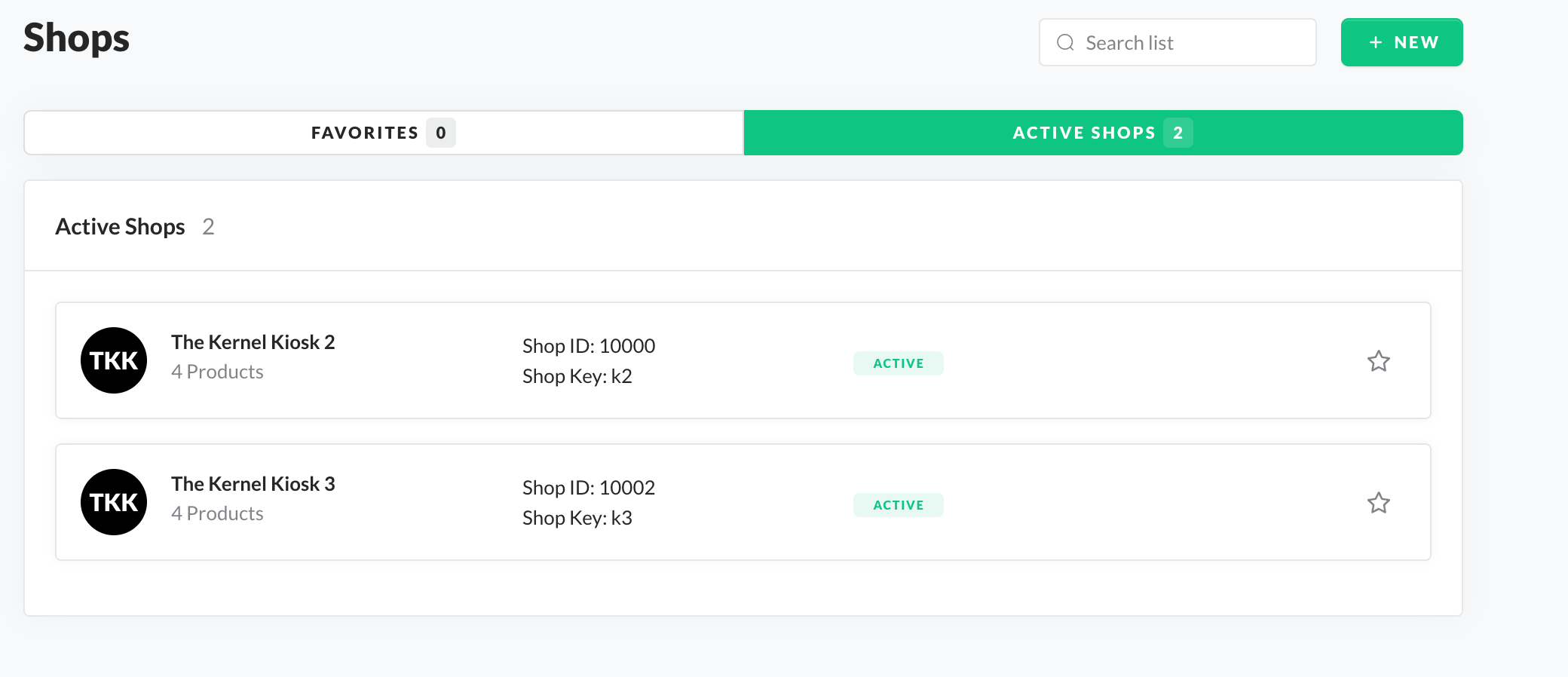Click the TKK avatar for Kernel Kiosk 3

pyautogui.click(x=114, y=502)
